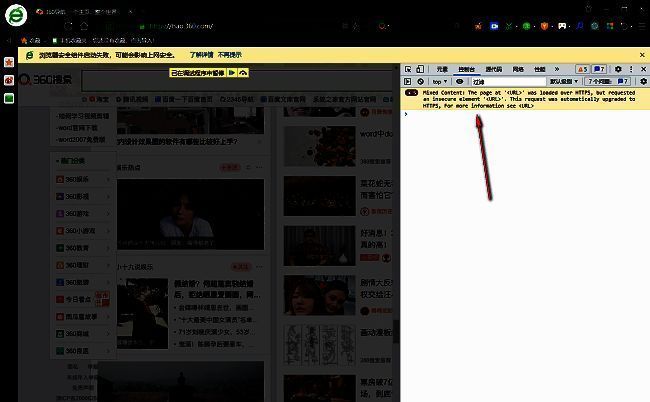Open the 元素 tab in DevTools

coord(442,69)
